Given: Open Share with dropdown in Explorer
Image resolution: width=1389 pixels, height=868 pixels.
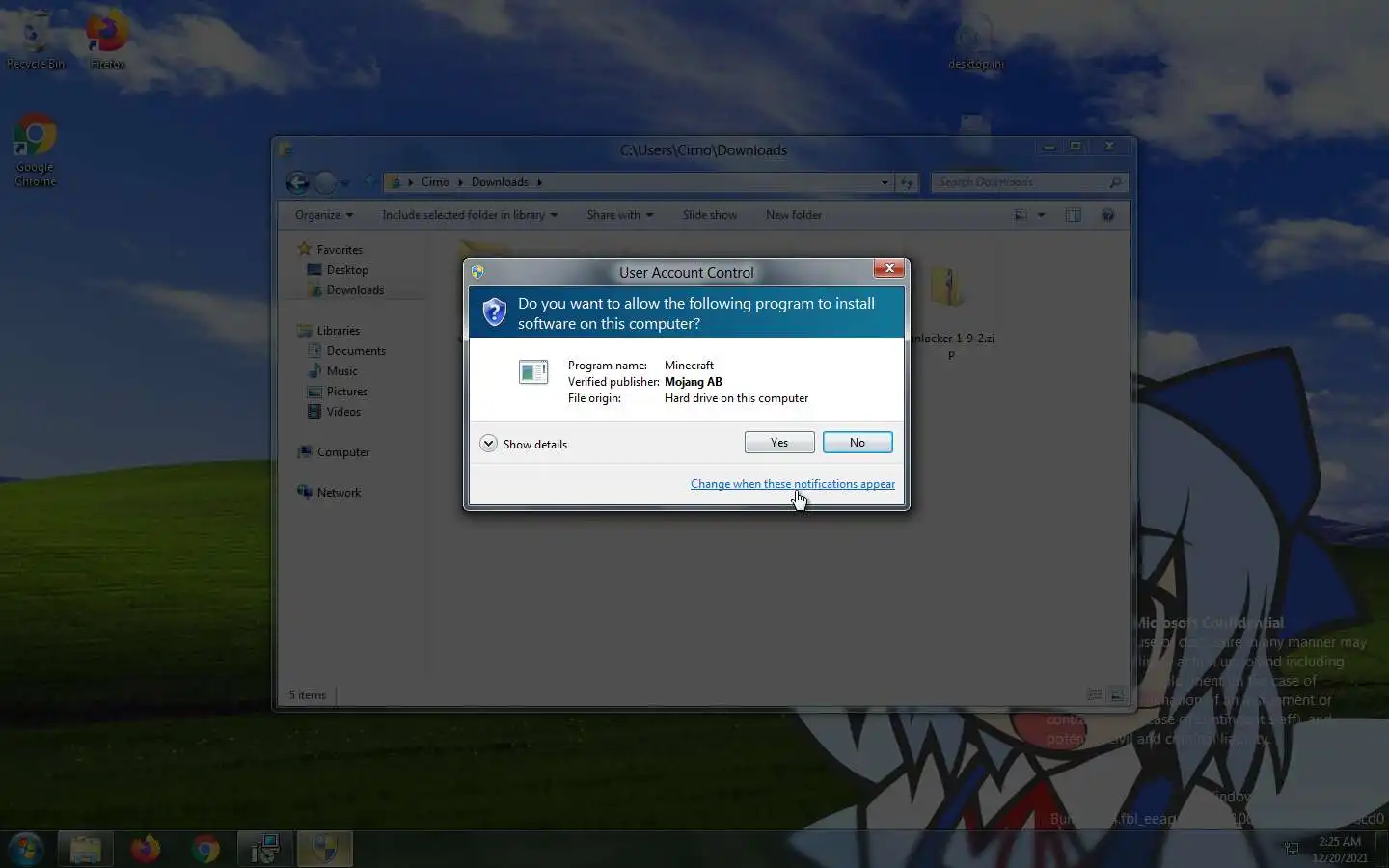Looking at the screenshot, I should click(619, 215).
